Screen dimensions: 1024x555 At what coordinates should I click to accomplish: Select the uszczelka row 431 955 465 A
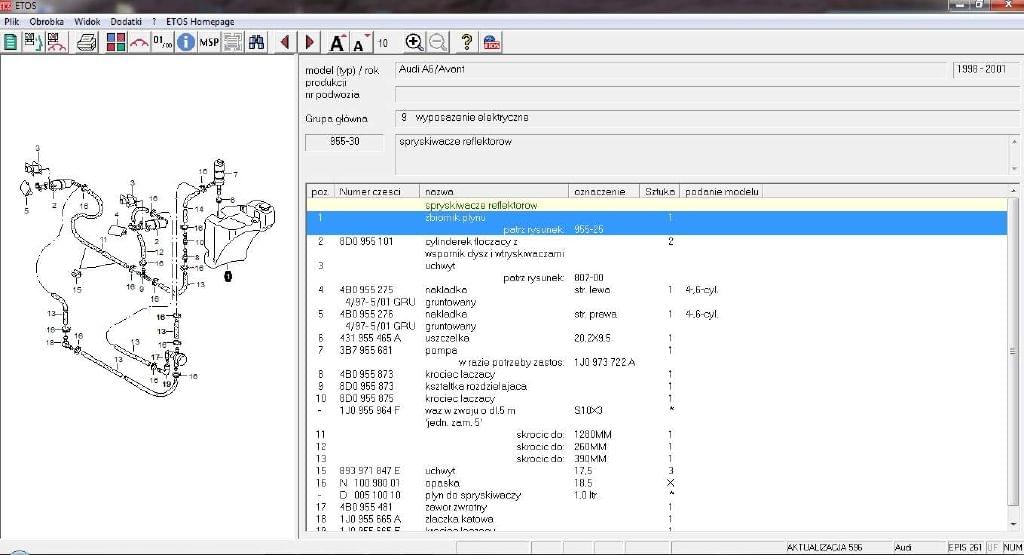[x=656, y=338]
